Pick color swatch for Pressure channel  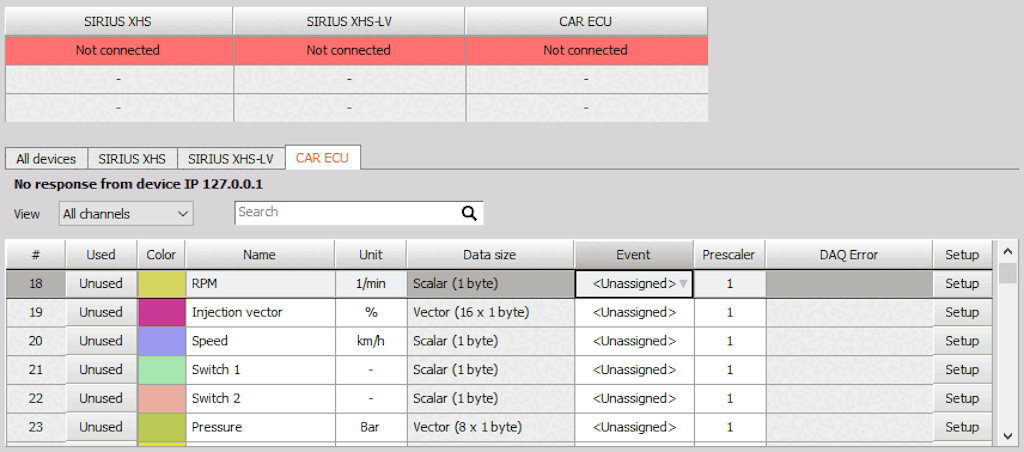point(161,427)
